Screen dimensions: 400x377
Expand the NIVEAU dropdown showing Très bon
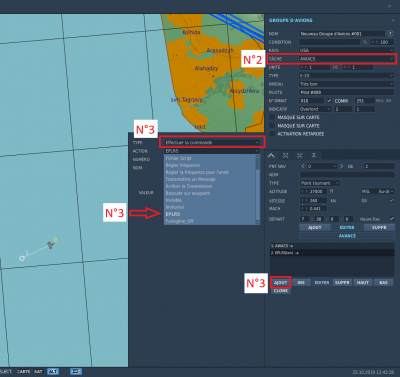[346, 84]
